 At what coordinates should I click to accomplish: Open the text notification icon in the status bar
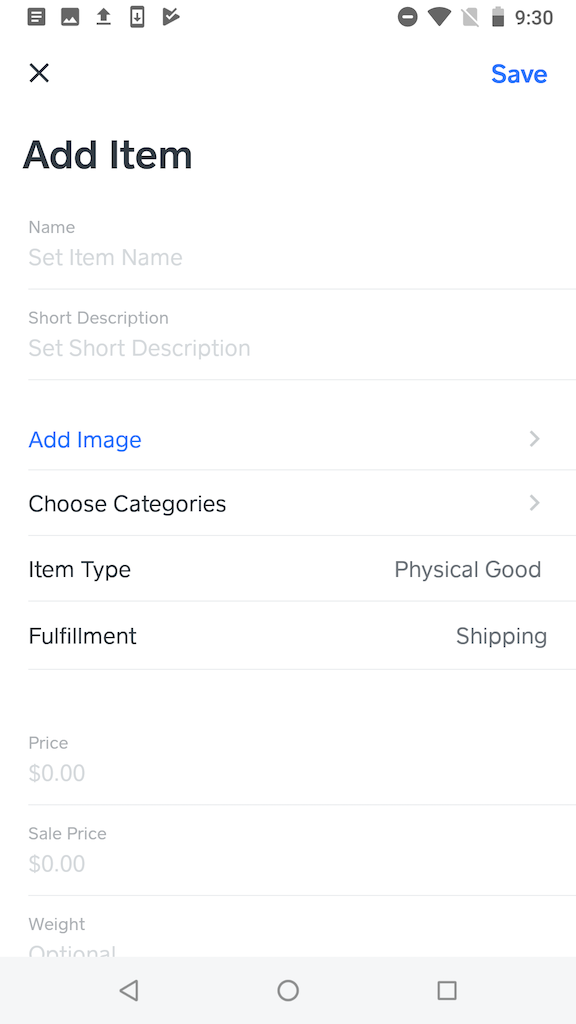[x=36, y=17]
